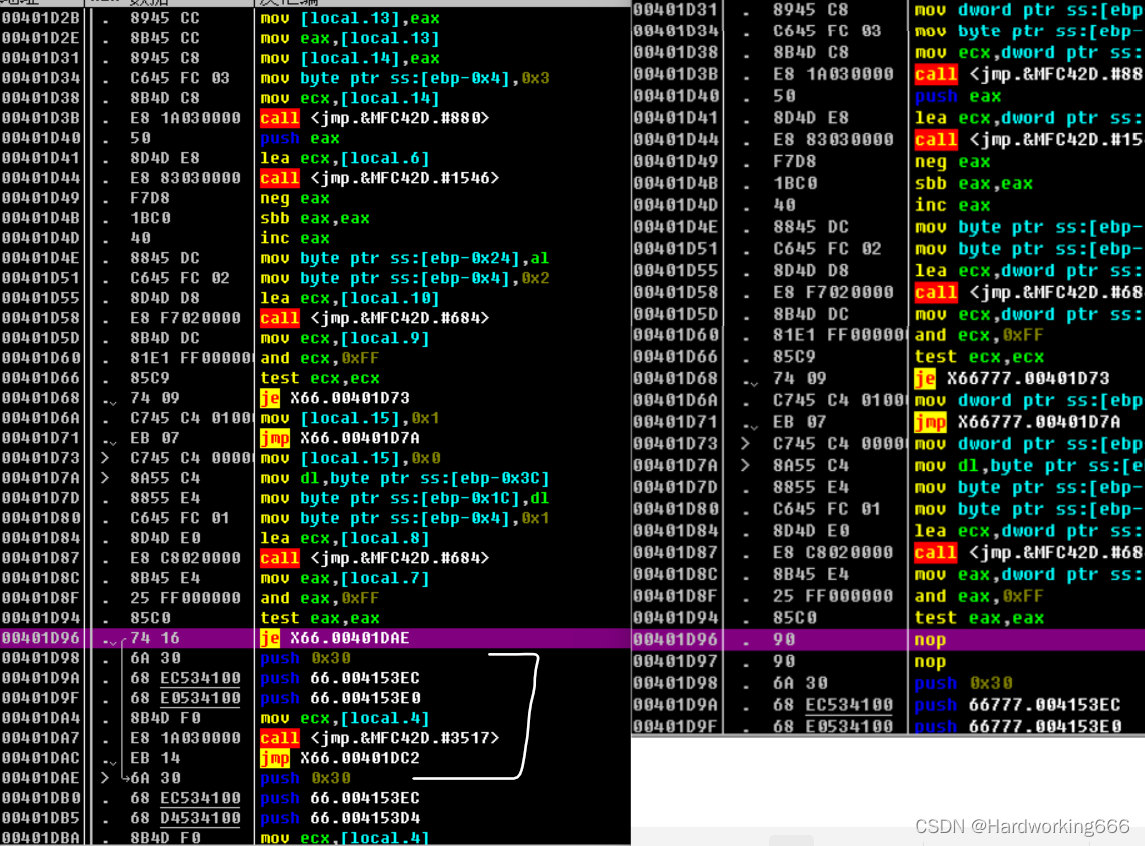Select 'call <jmp.&MFC42D.#880>' in left panel

(375, 118)
